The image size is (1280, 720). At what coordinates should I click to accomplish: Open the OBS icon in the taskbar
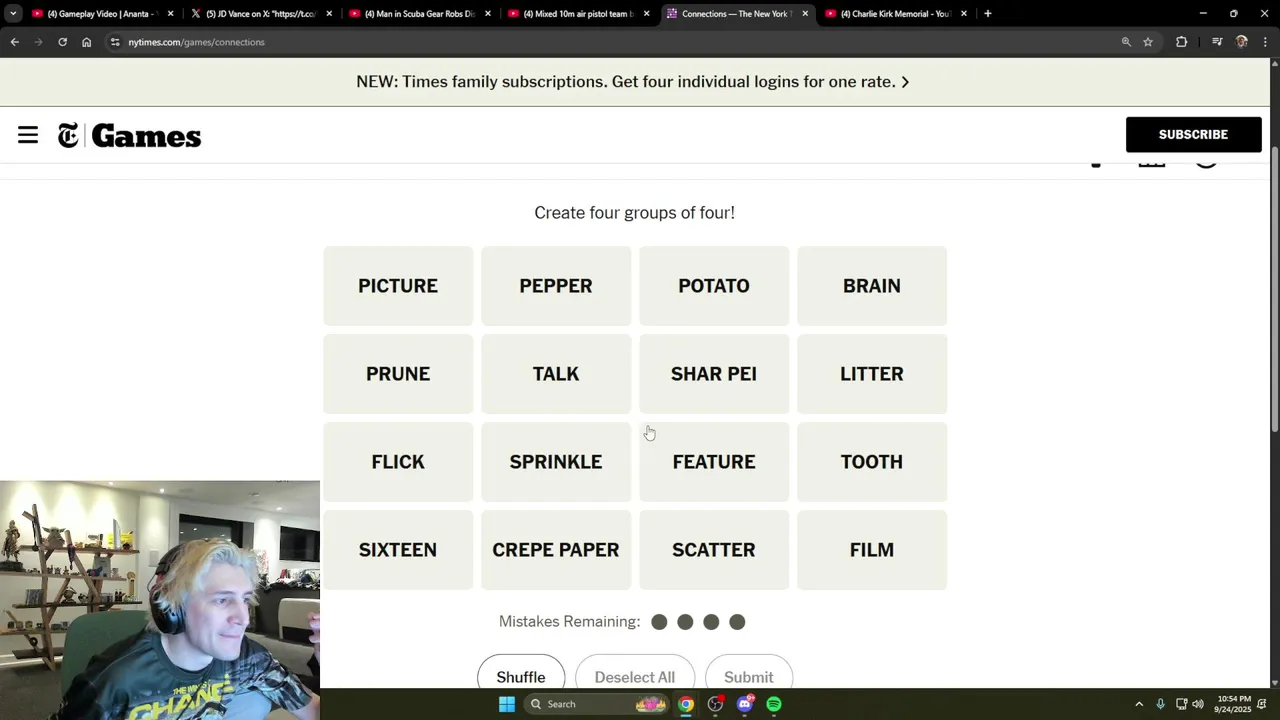pos(715,704)
